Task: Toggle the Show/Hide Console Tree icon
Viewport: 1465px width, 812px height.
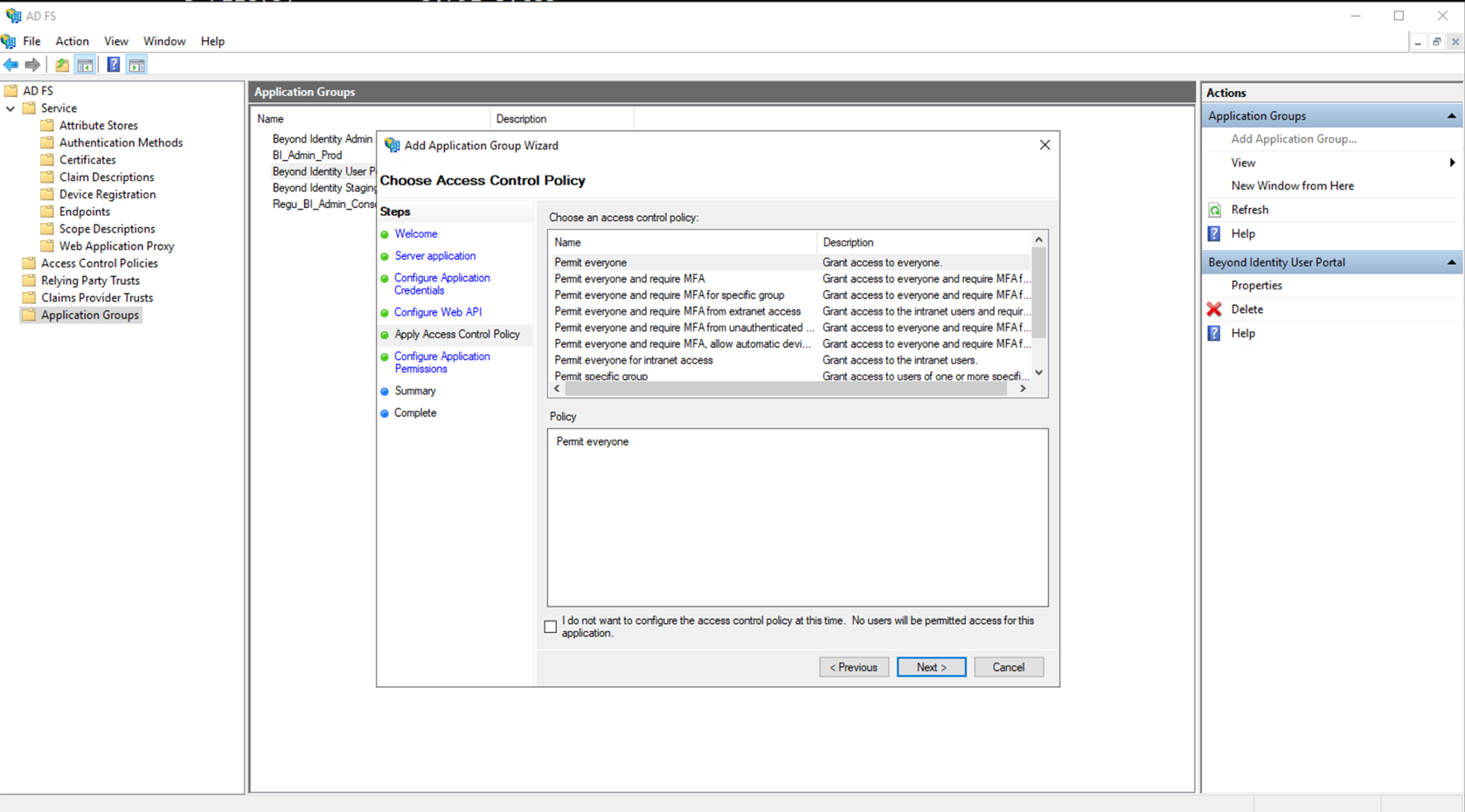Action: [x=85, y=65]
